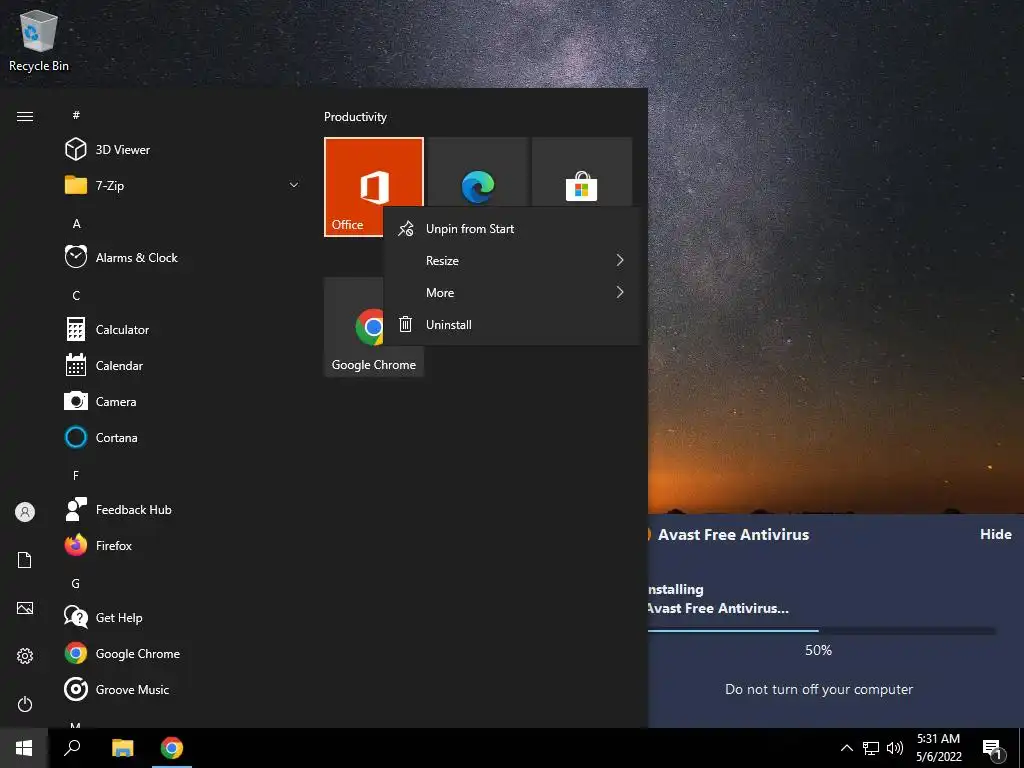The height and width of the screenshot is (768, 1024).
Task: Choose Uninstall from context menu
Action: tap(511, 325)
